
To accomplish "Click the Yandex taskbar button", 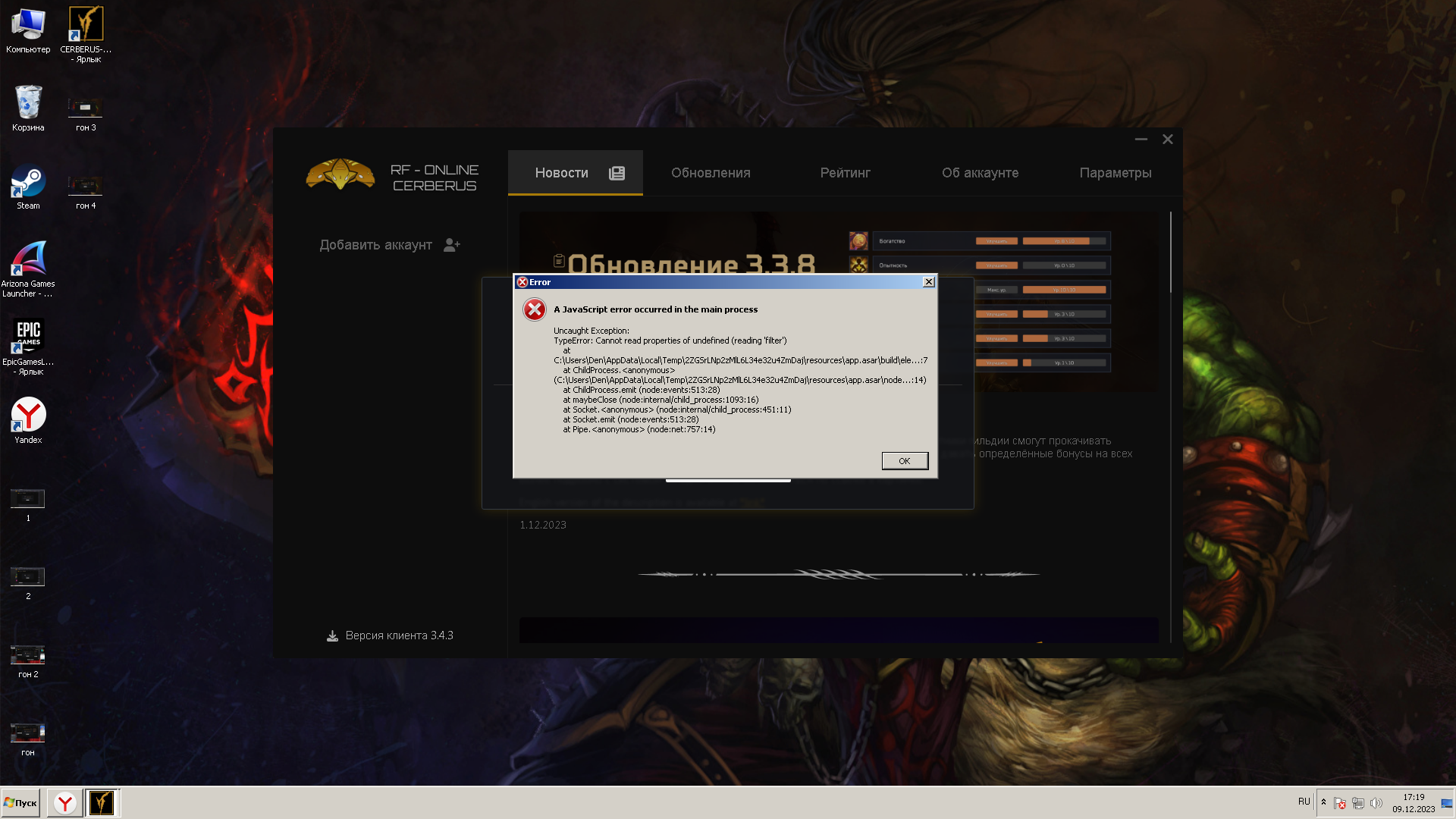I will (x=65, y=803).
